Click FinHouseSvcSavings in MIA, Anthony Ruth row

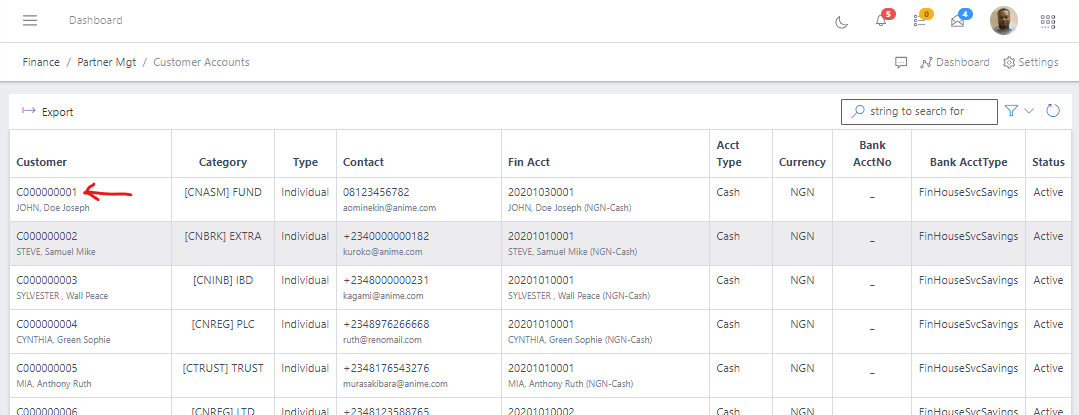pos(968,368)
